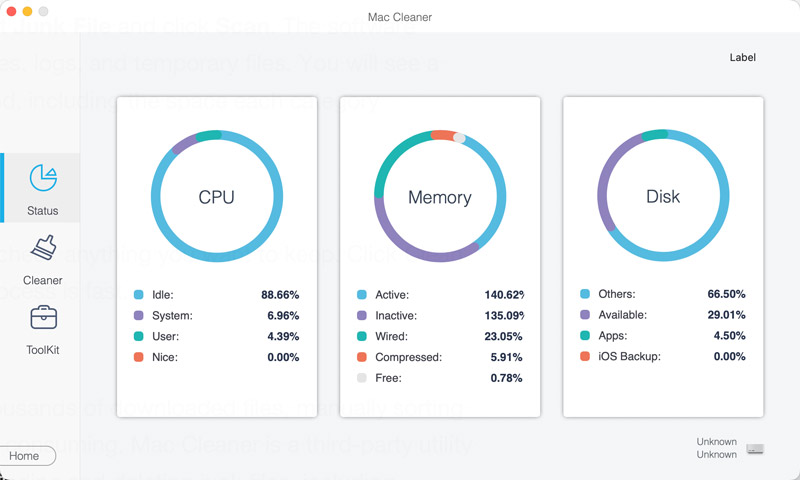
Task: Click the purple Inactive legend dot
Action: pyautogui.click(x=362, y=315)
